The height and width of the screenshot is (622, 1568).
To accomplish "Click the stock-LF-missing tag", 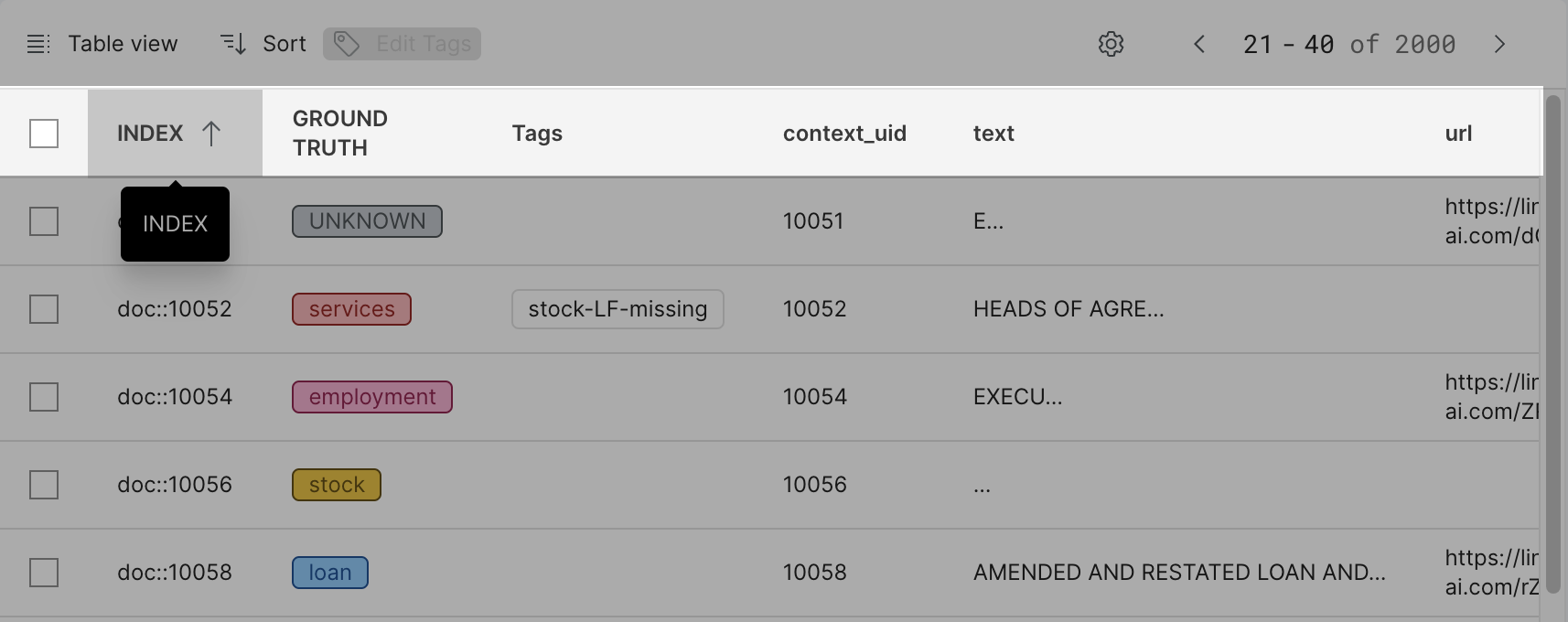I will pos(618,309).
